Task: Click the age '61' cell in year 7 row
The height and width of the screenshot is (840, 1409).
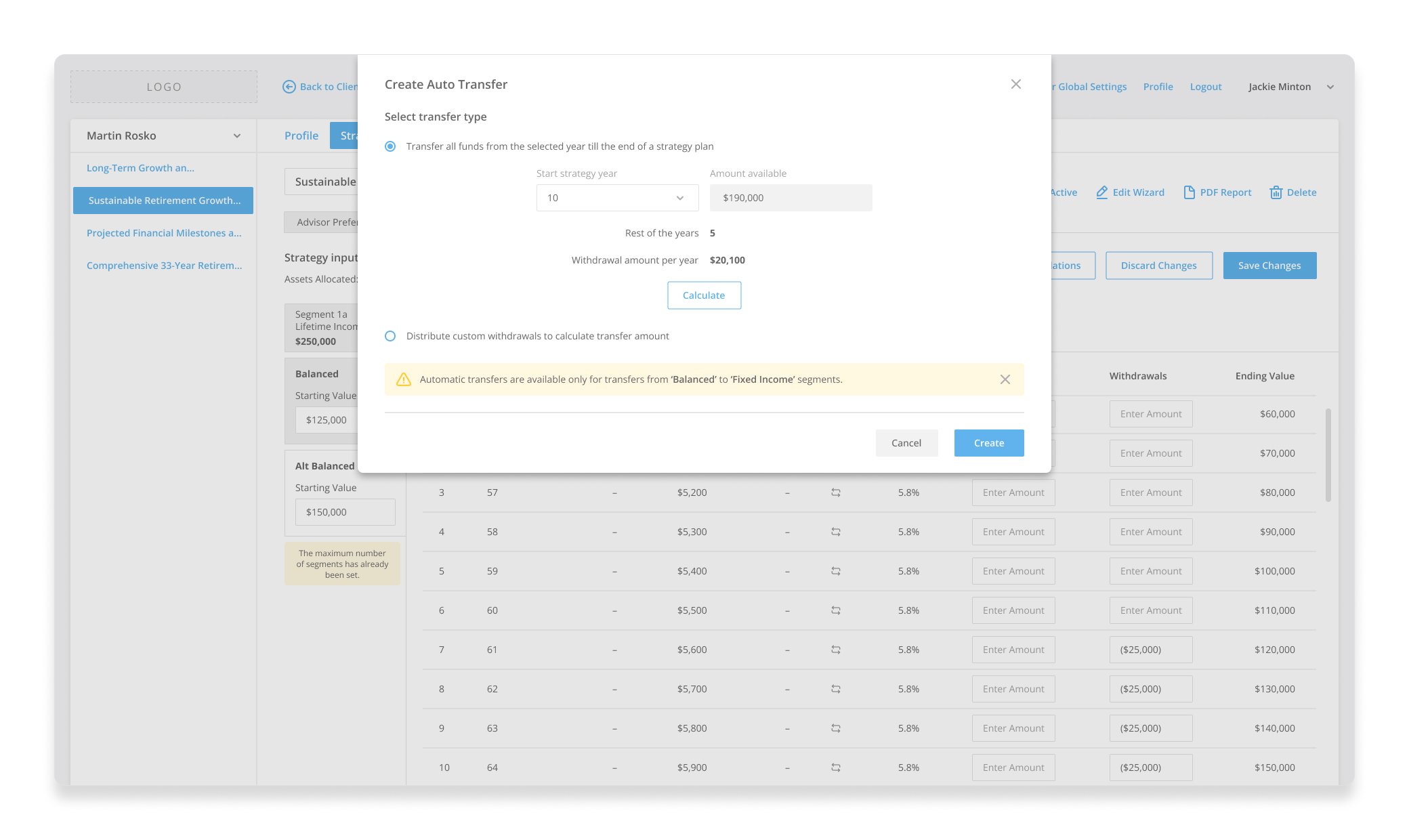Action: pos(492,650)
